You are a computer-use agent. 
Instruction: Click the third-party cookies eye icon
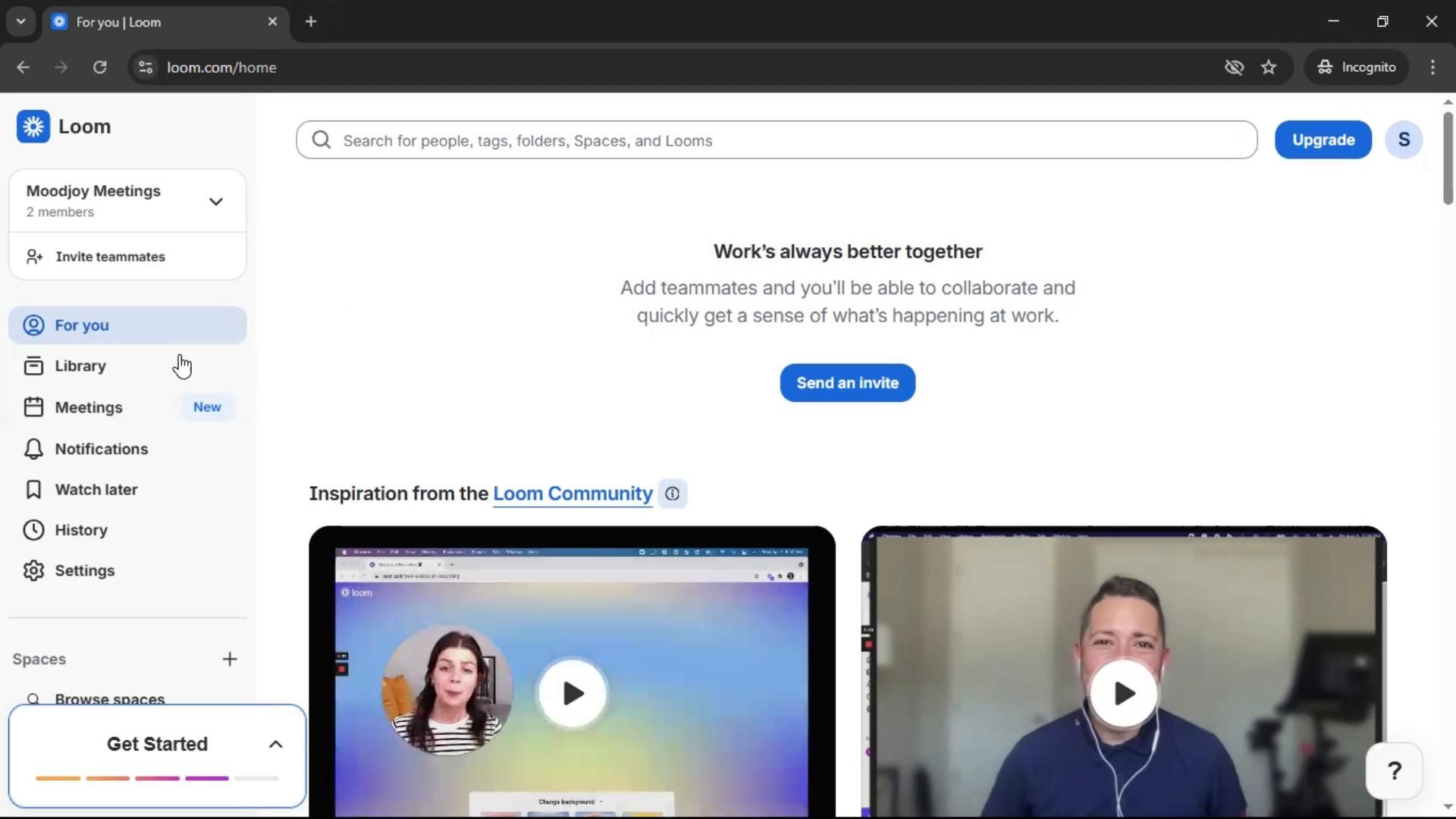point(1234,67)
